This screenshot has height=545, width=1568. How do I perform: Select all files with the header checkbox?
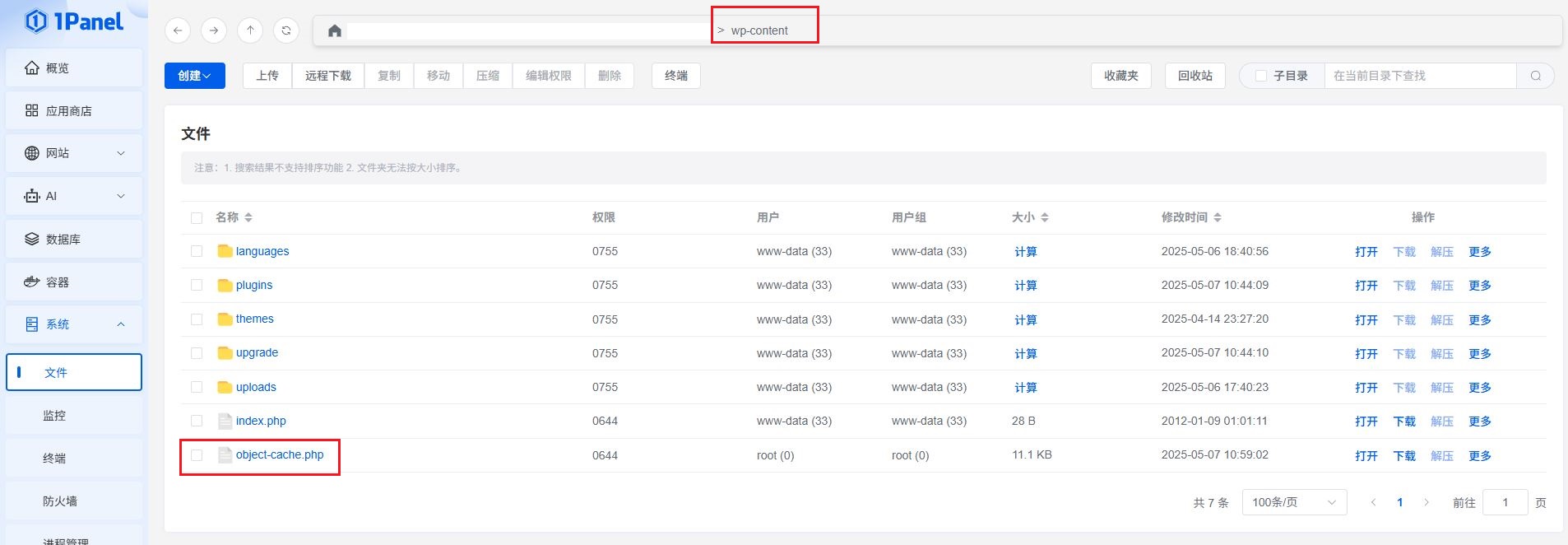coord(197,218)
